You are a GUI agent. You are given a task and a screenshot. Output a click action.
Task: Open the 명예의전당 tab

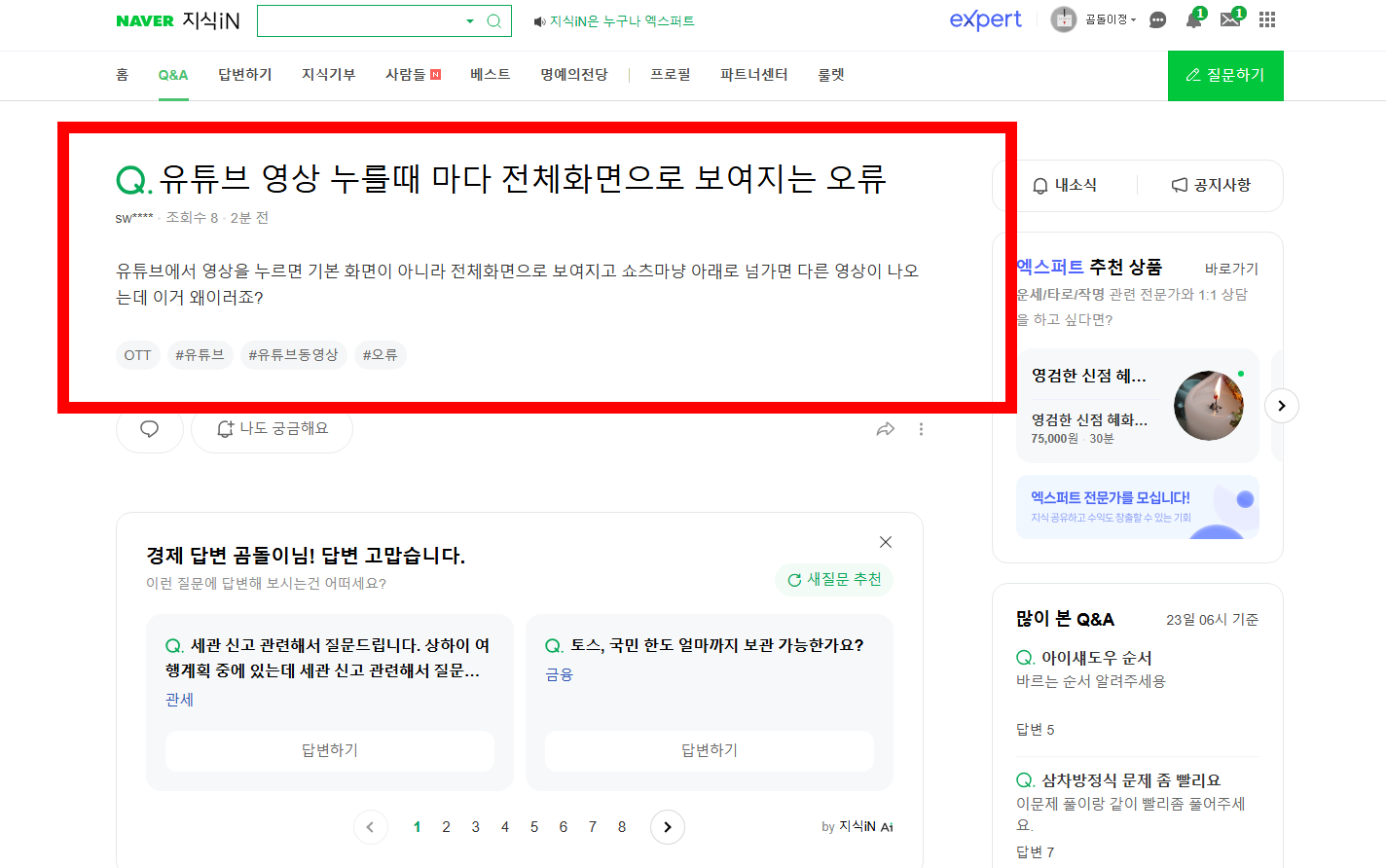[574, 75]
